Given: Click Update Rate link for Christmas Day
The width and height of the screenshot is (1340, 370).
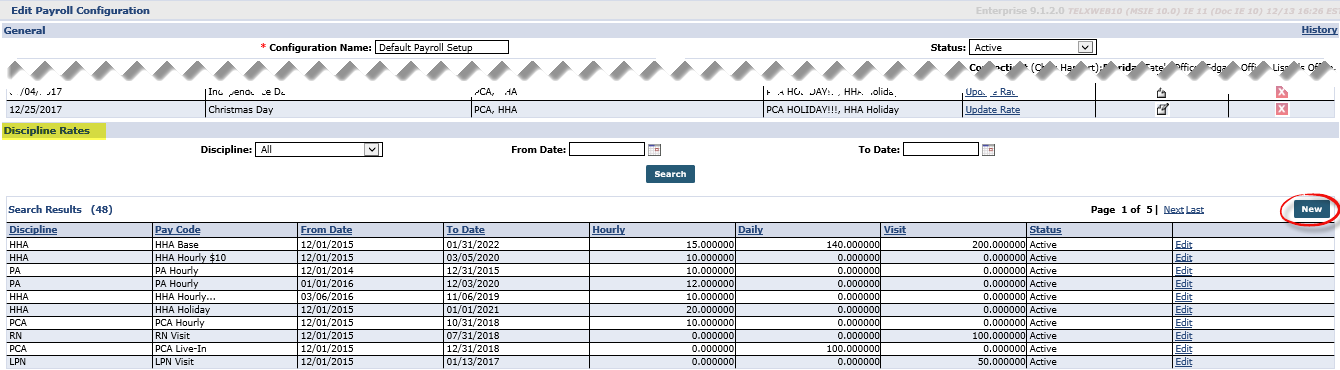Looking at the screenshot, I should click(992, 110).
